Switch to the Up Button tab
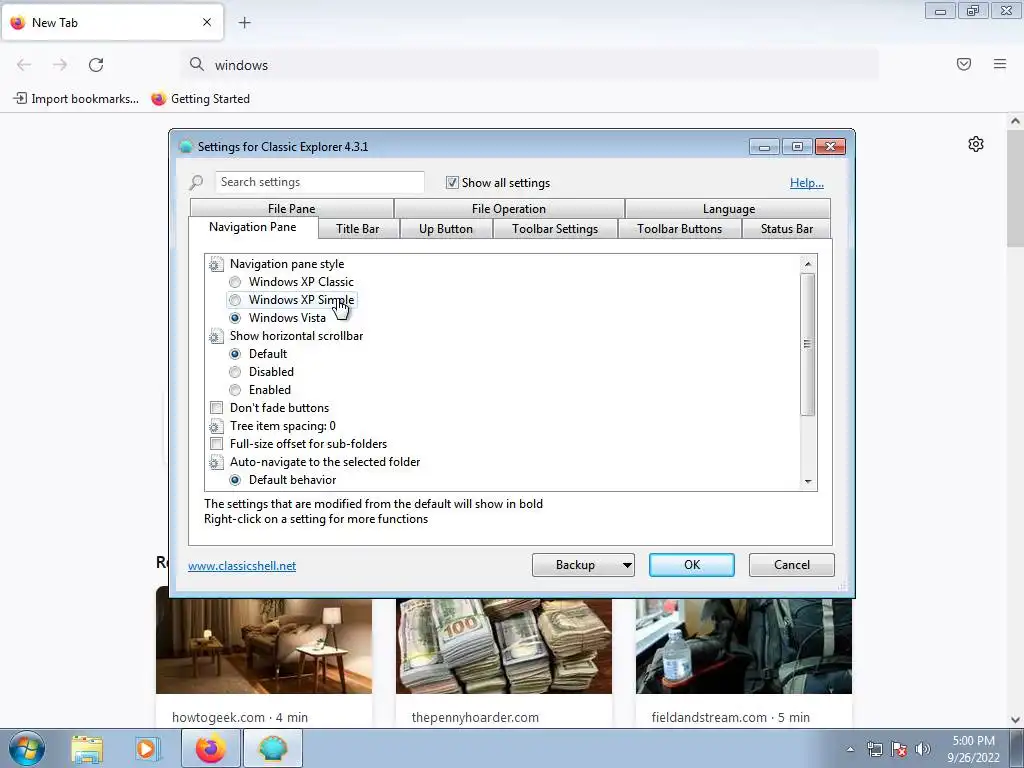1024x768 pixels. [446, 229]
